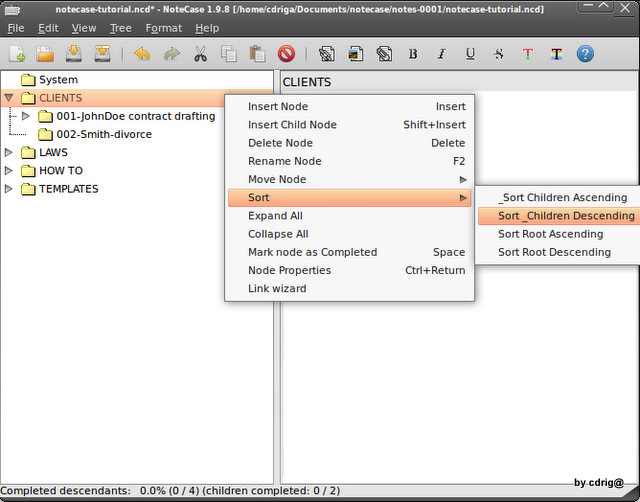Choose Mark node as Completed
This screenshot has width=640, height=502.
tap(349, 252)
